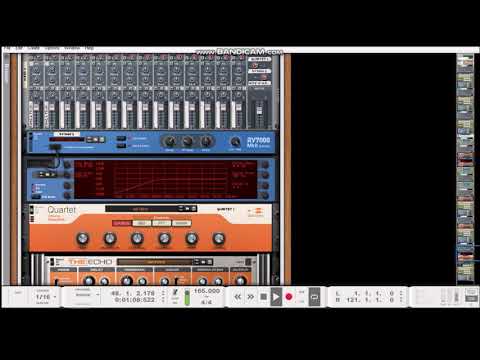480x360 pixels.
Task: Start playback with the Play button
Action: tap(276, 296)
